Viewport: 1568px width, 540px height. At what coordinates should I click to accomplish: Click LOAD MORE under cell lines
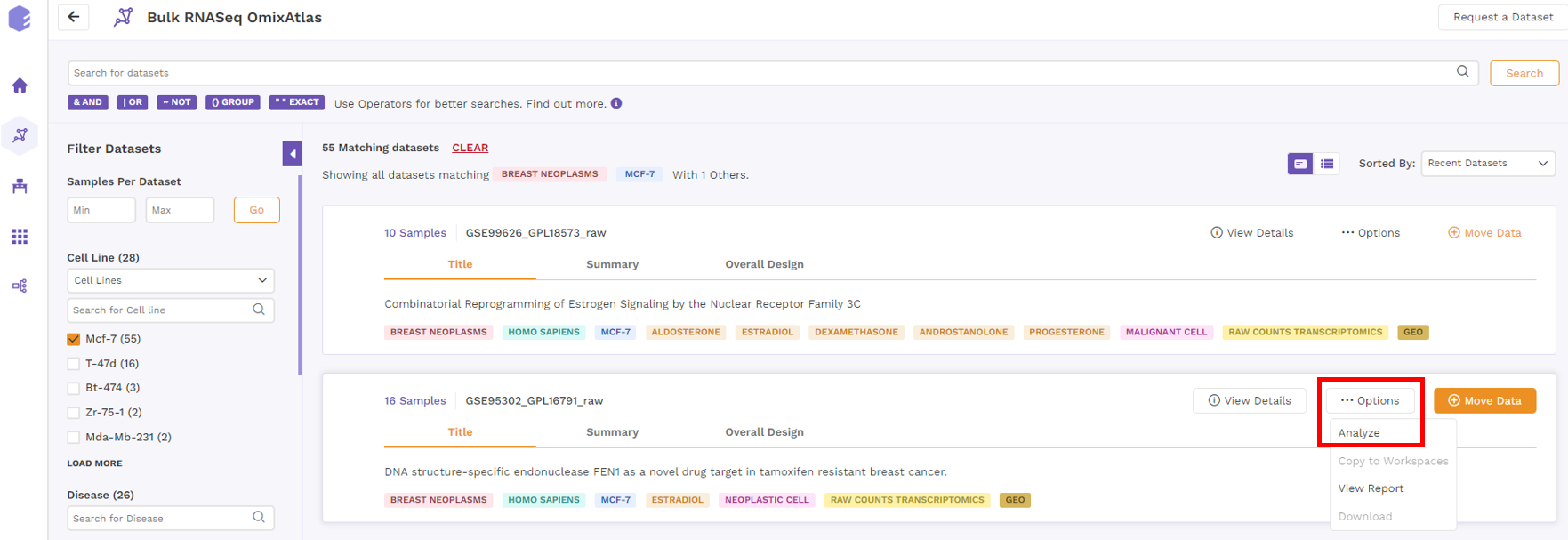click(94, 463)
